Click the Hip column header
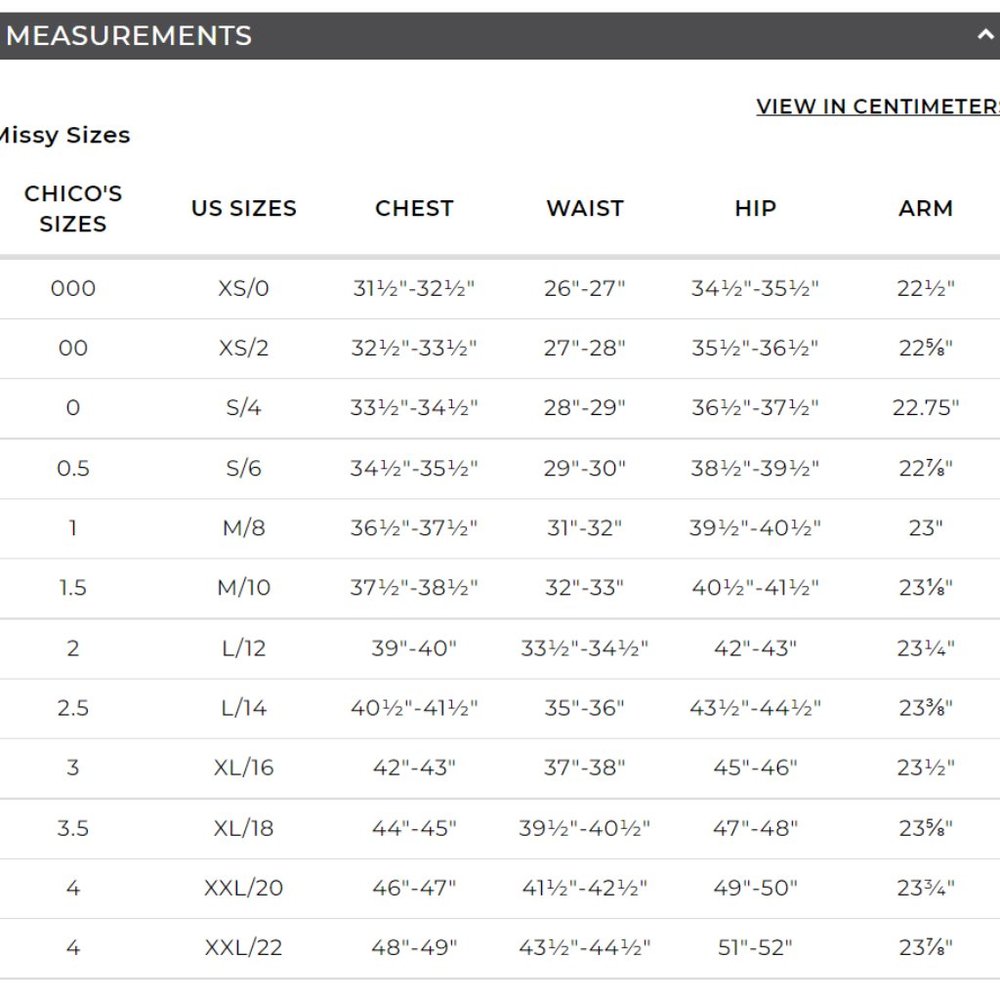This screenshot has height=1000, width=1000. pos(755,208)
